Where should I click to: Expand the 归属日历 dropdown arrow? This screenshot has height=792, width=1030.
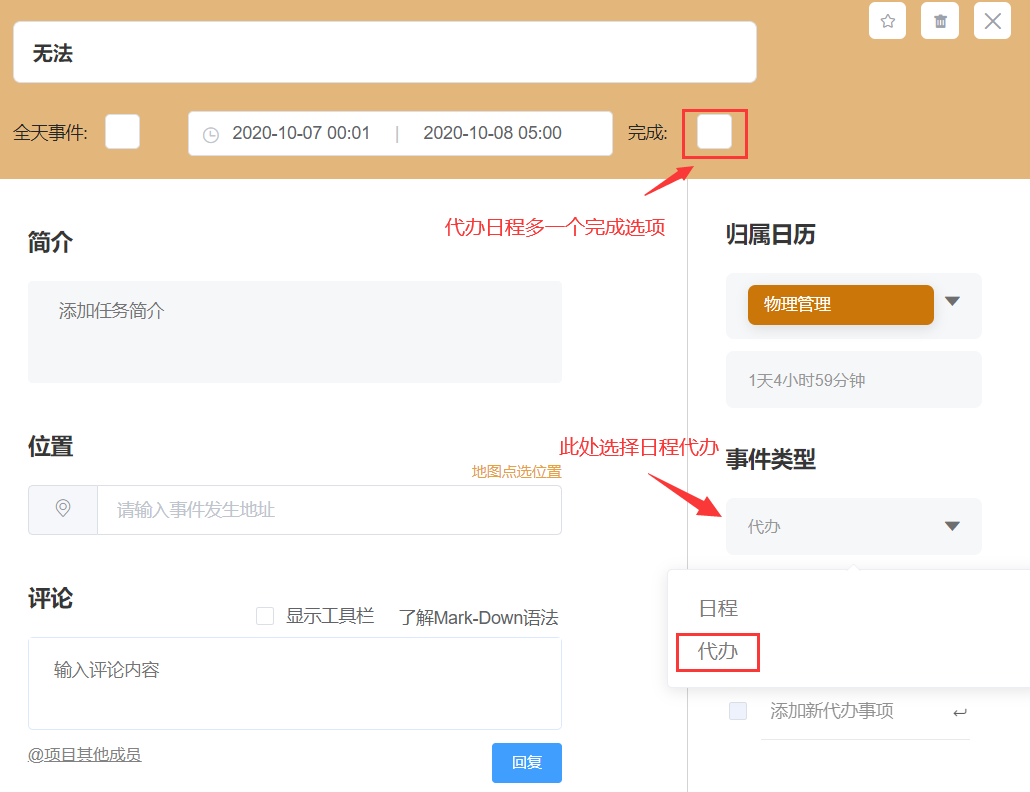pyautogui.click(x=952, y=301)
